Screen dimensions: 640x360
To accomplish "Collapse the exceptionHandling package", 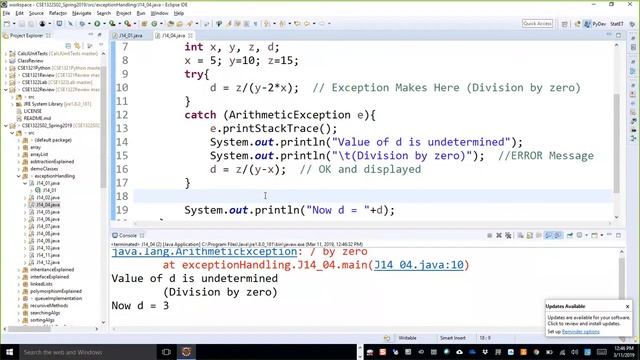I will point(19,176).
